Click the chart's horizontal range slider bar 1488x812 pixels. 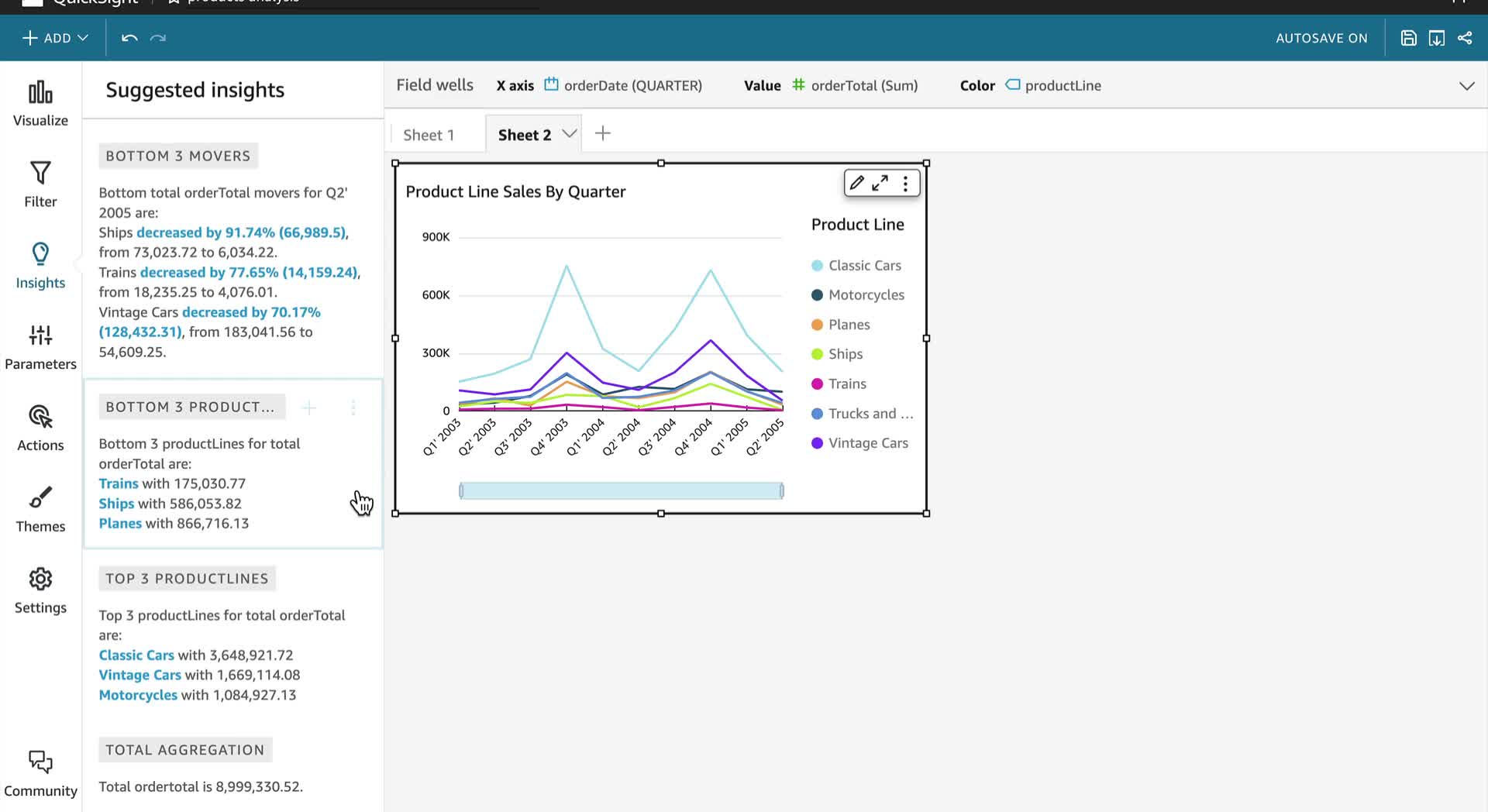coord(622,490)
